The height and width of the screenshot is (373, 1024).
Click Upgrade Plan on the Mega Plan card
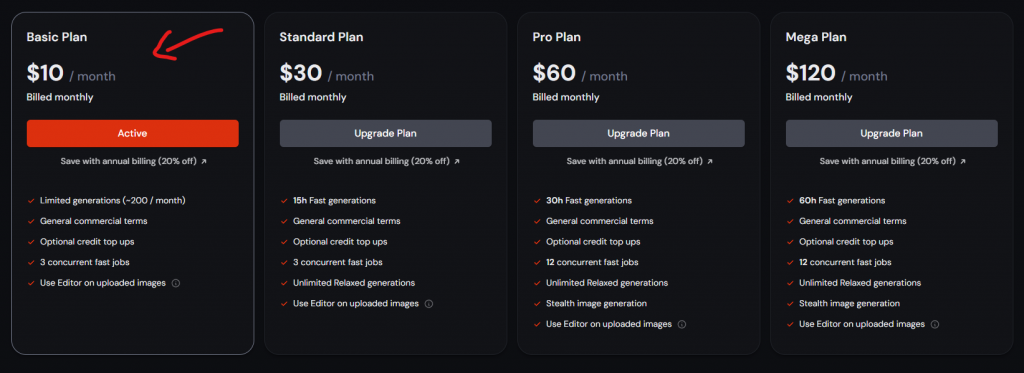click(891, 133)
